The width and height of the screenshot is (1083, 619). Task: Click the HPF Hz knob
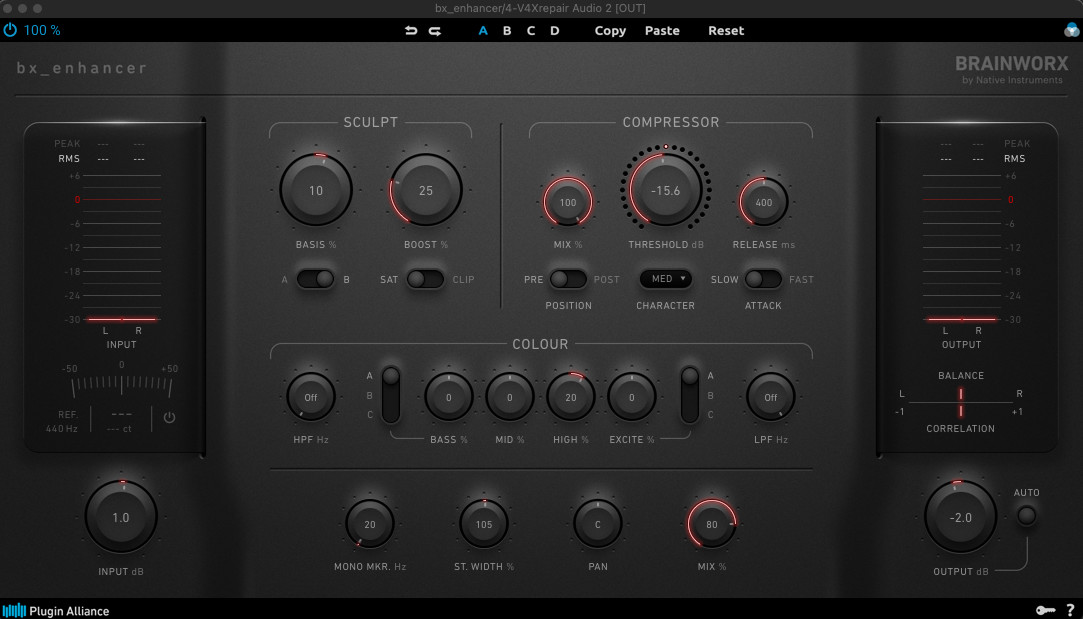coord(311,397)
